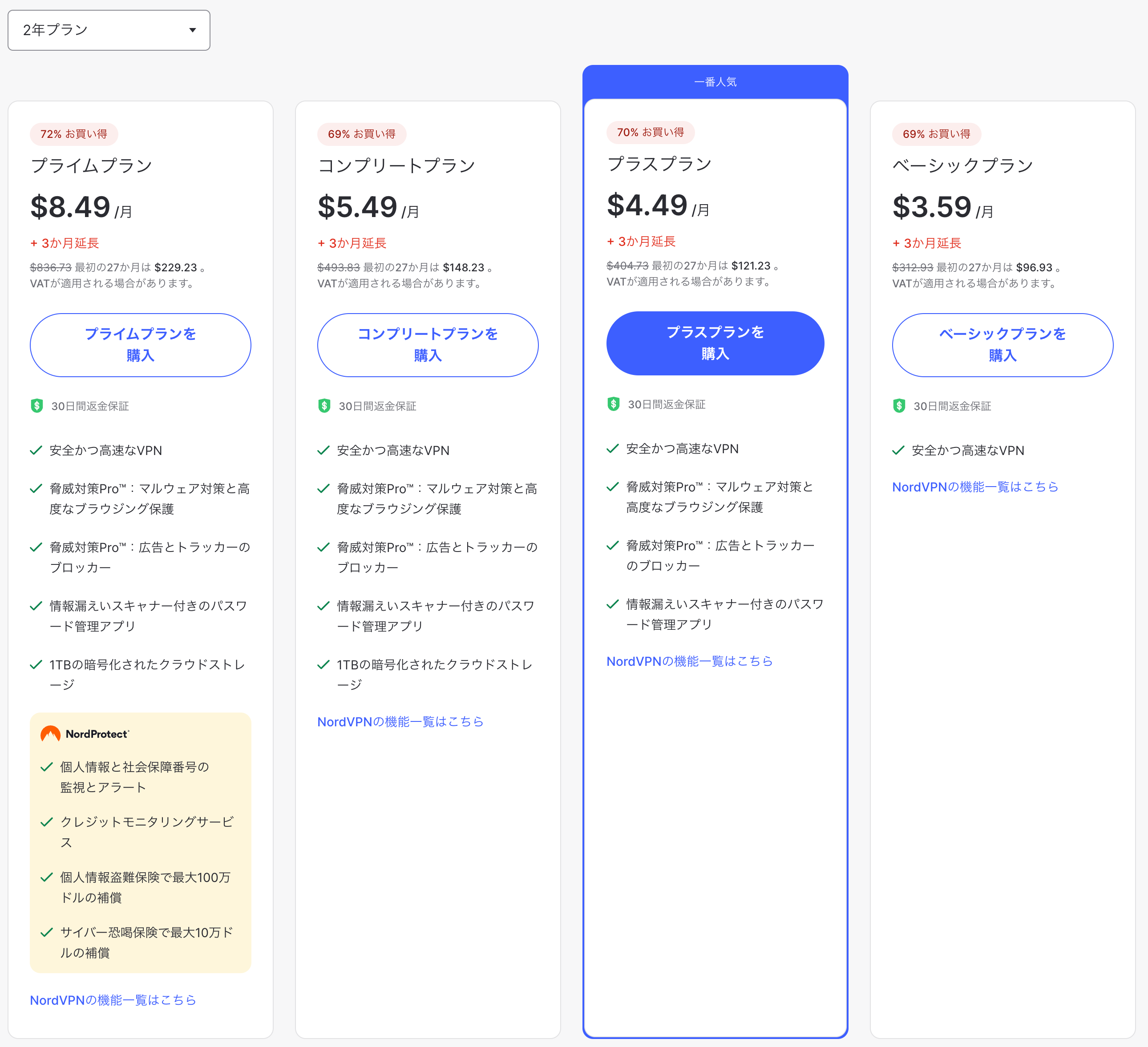Click the dropdown arrow beside 2年プラン
The height and width of the screenshot is (1047, 1148).
coord(193,30)
